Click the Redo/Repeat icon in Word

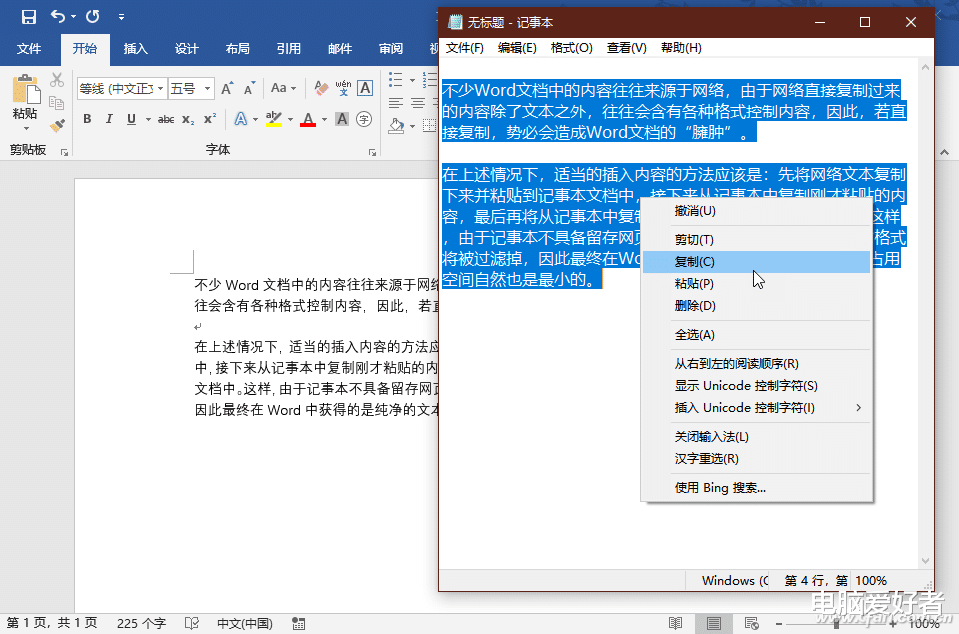tap(92, 17)
